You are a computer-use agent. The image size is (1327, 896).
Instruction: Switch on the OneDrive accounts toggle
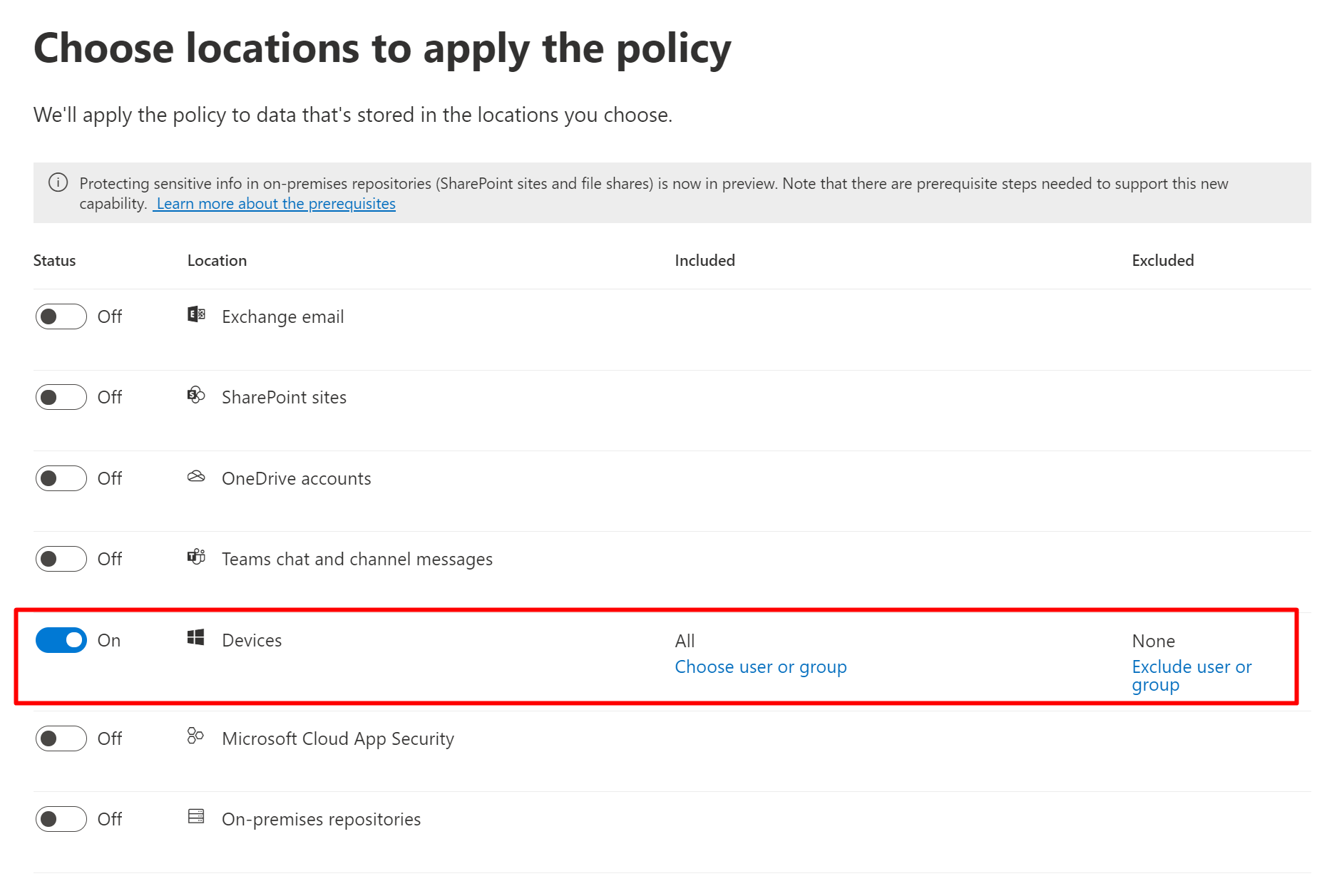61,478
